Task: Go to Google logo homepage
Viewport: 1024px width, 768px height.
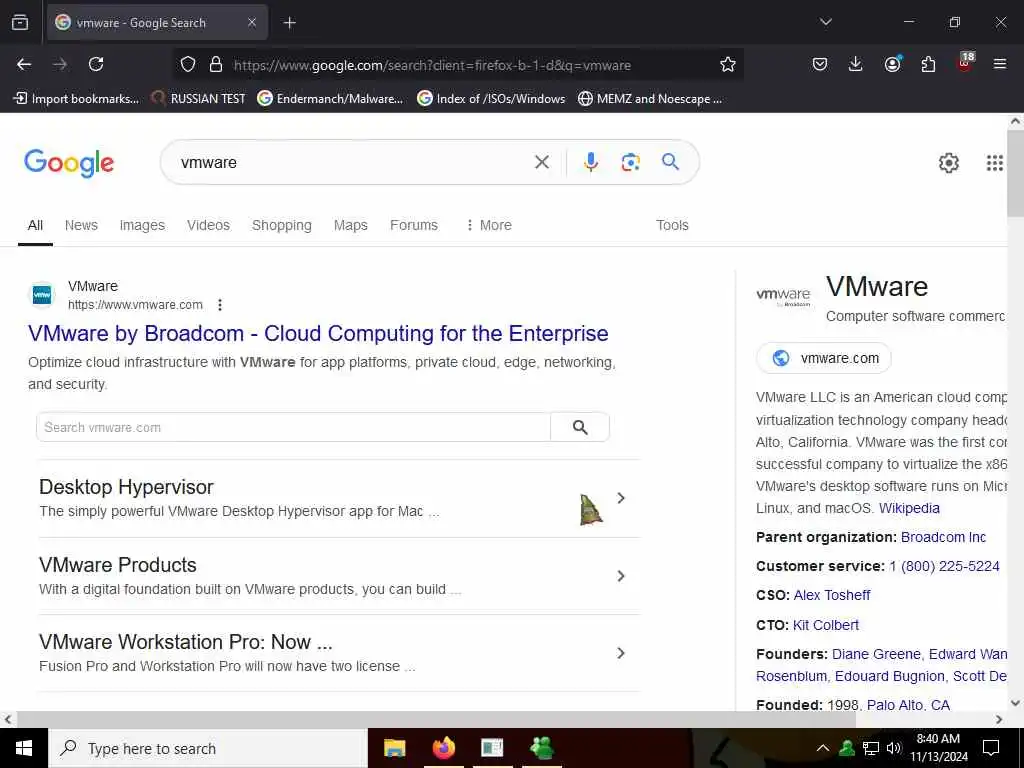Action: [69, 163]
